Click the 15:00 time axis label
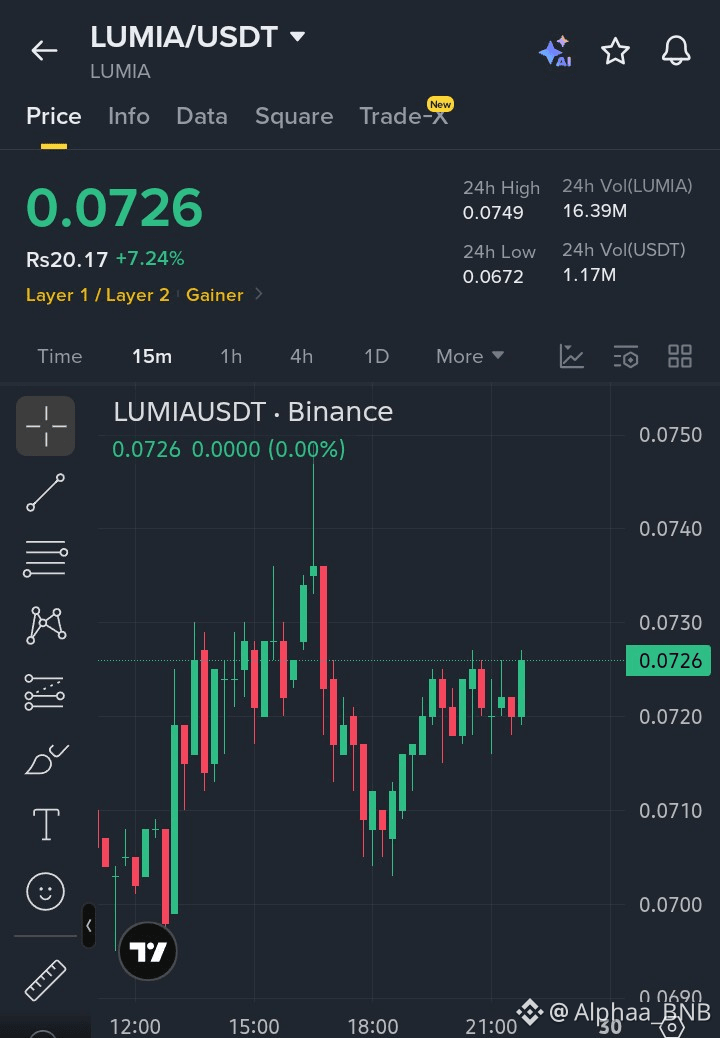Viewport: 720px width, 1038px height. coord(253,1026)
